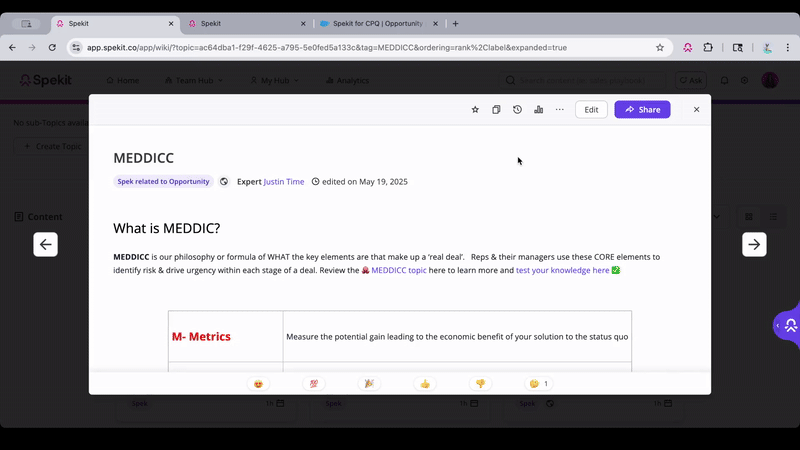Image resolution: width=800 pixels, height=450 pixels.
Task: Click the browser address bar URL
Action: [x=327, y=47]
